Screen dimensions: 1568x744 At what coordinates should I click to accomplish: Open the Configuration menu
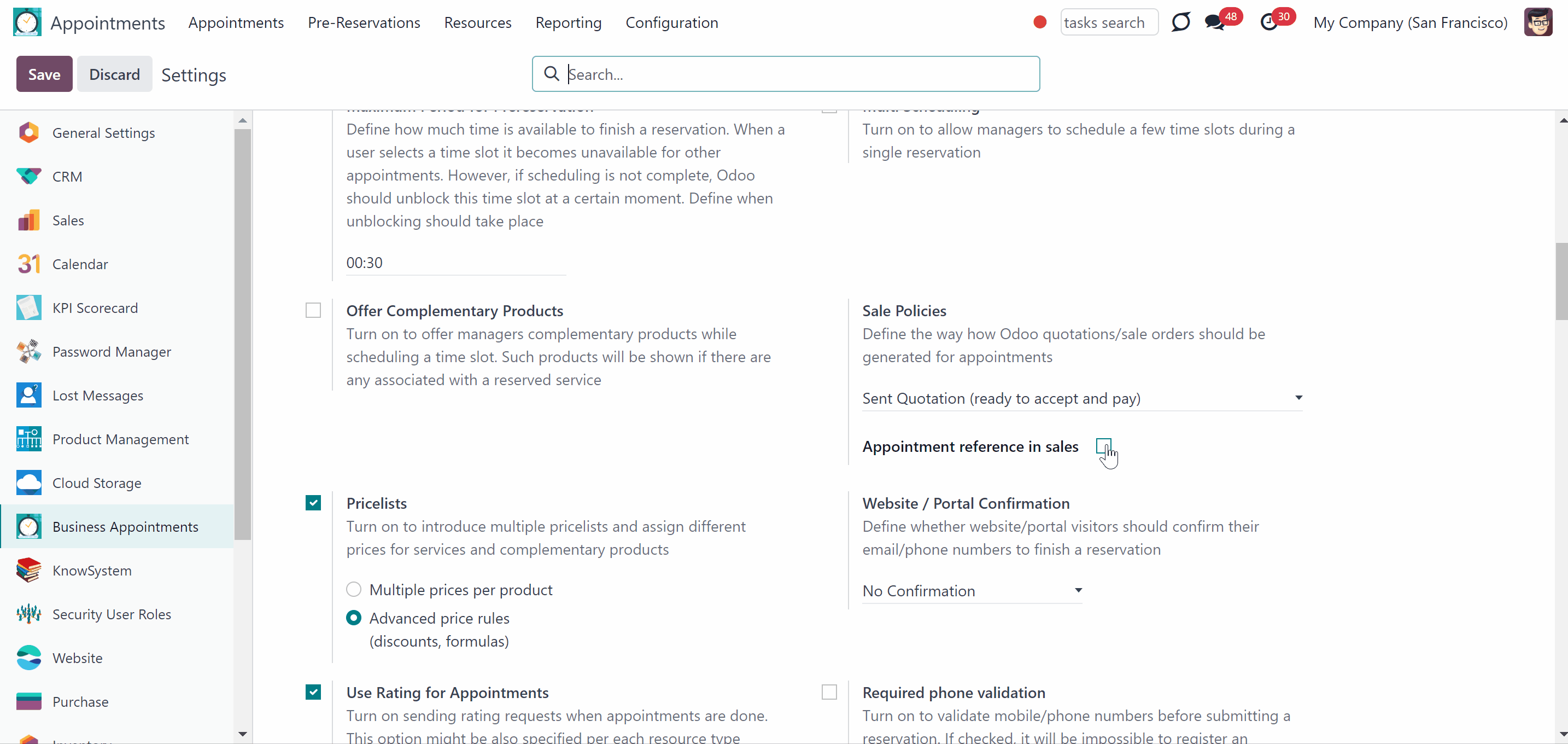pos(671,22)
